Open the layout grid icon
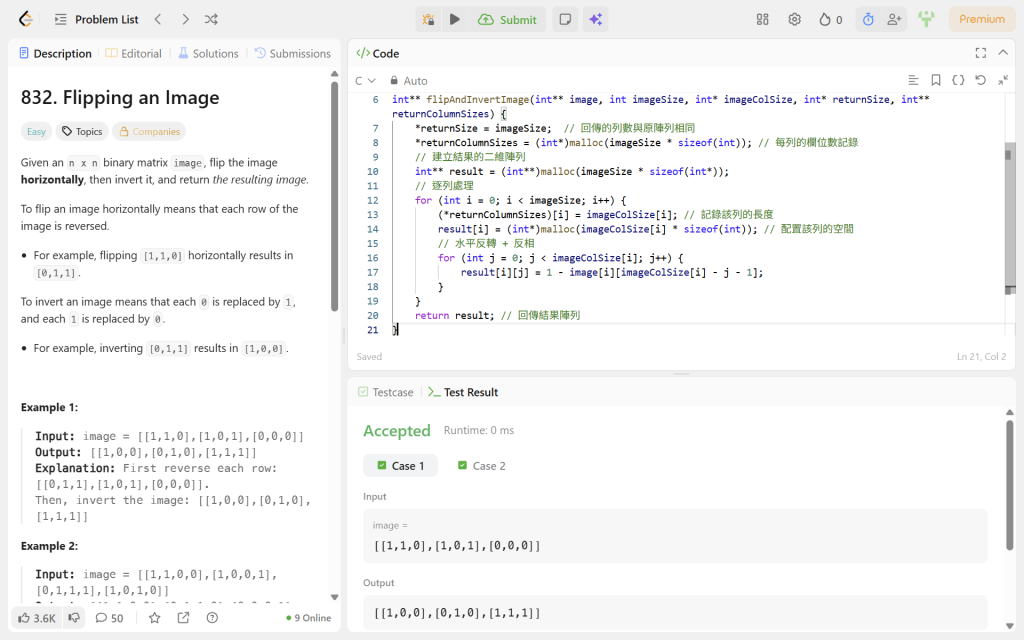The height and width of the screenshot is (640, 1024). tap(762, 20)
